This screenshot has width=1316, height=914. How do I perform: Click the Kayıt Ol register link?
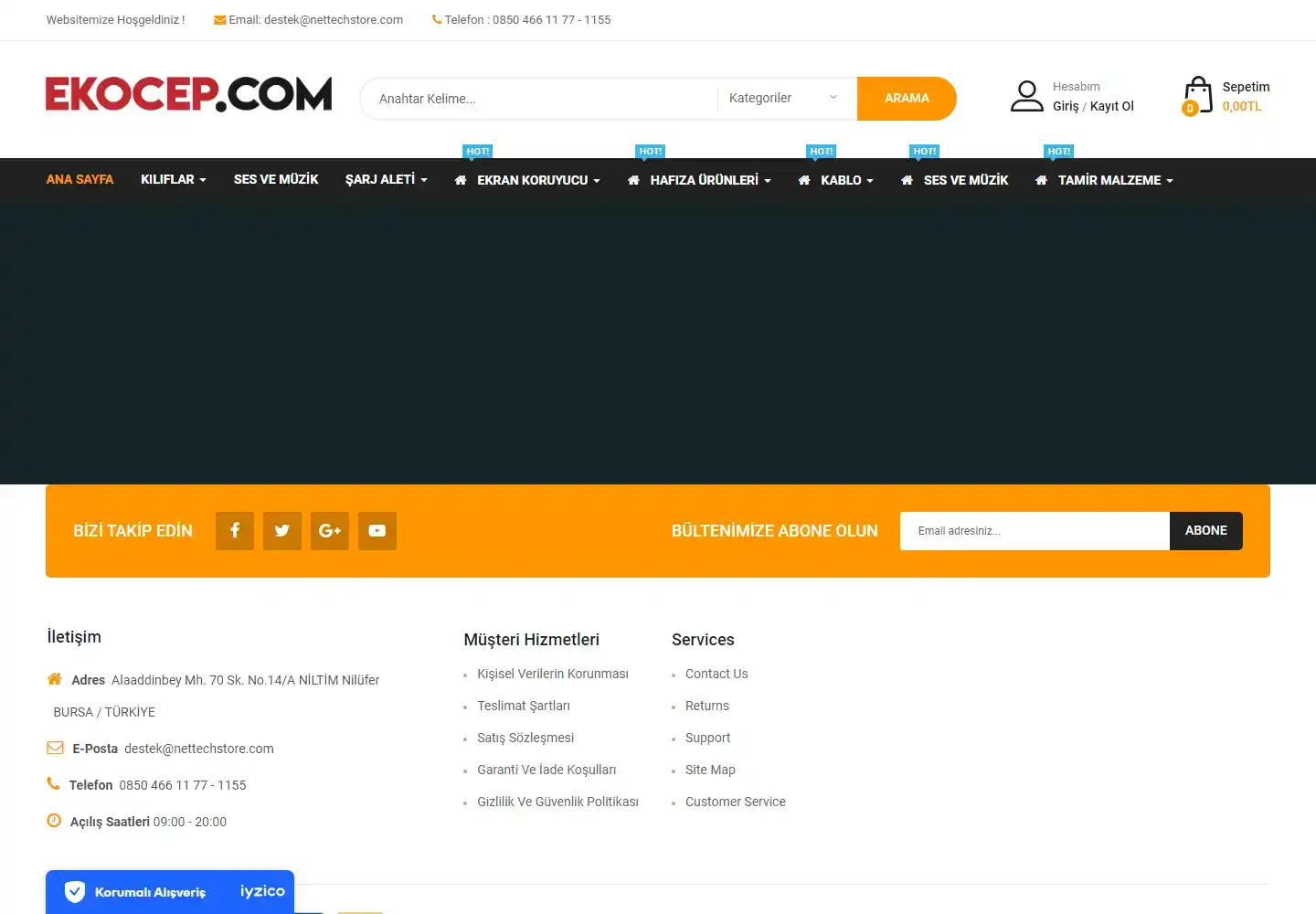tap(1112, 106)
